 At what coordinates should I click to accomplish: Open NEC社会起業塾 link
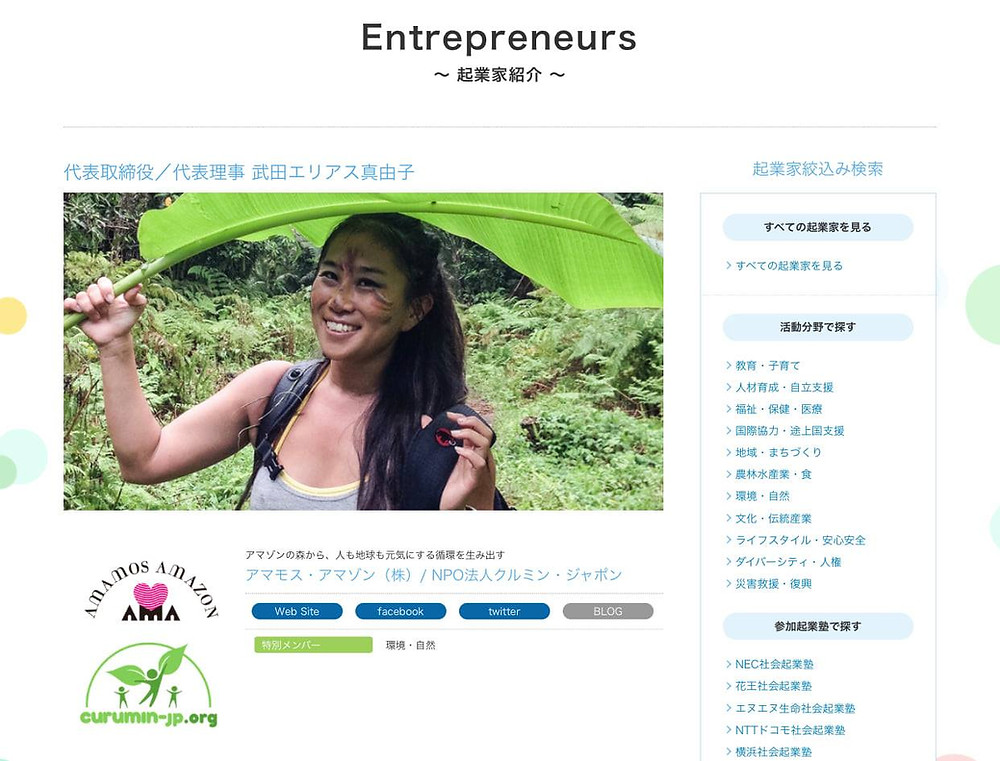(769, 664)
